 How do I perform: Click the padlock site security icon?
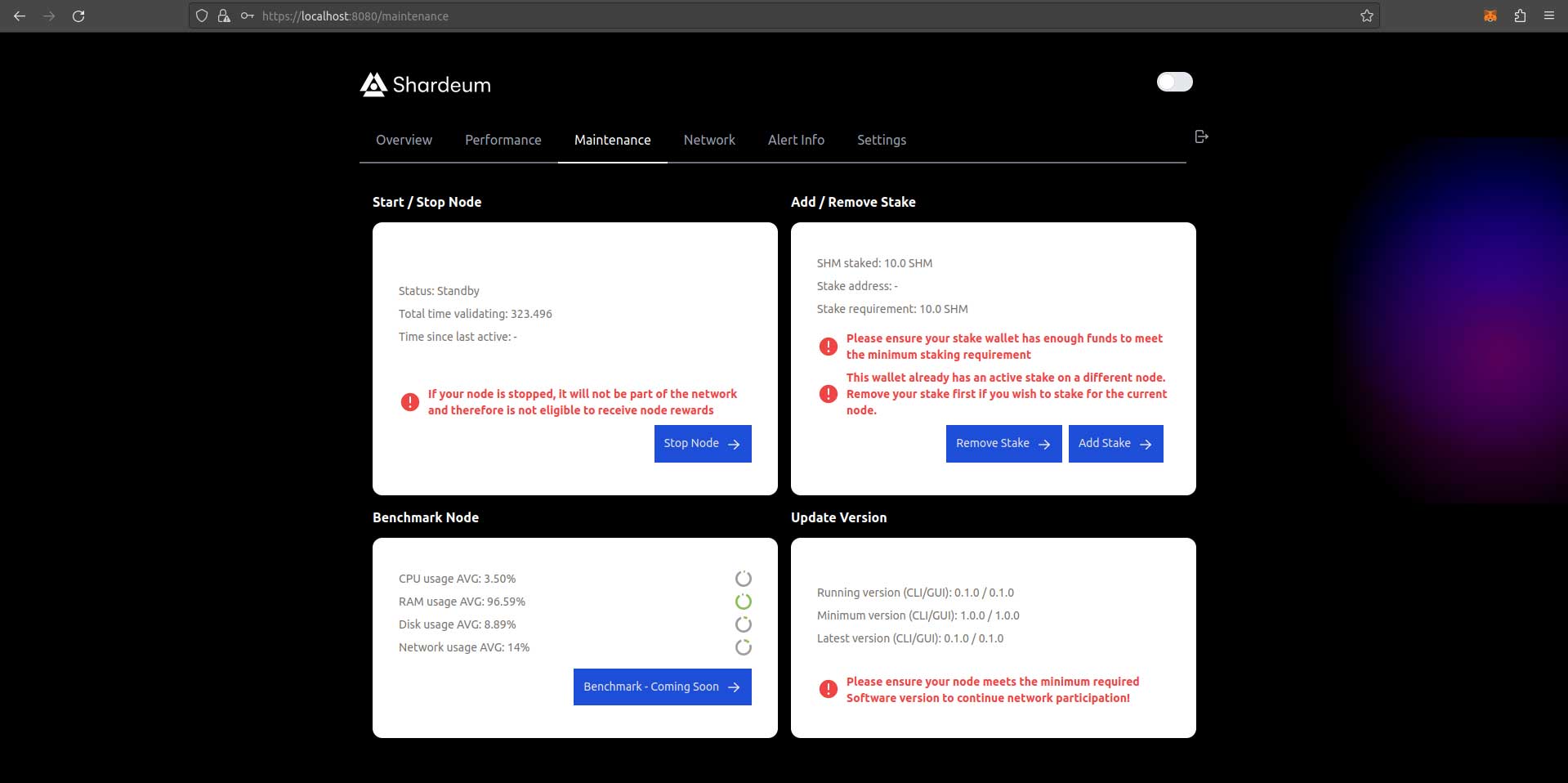pyautogui.click(x=224, y=16)
